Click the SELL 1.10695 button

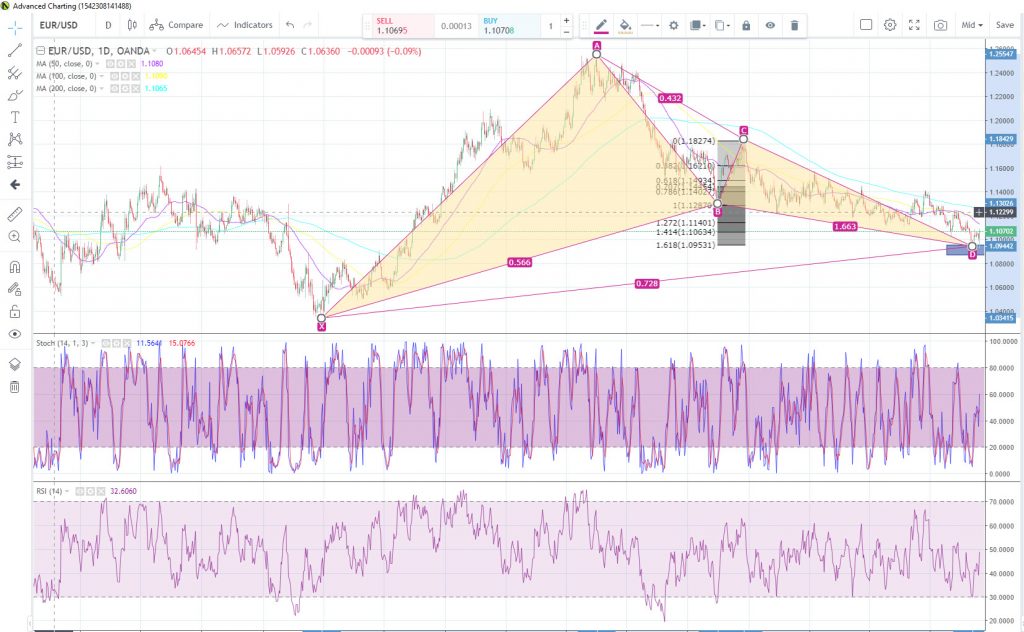coord(403,26)
